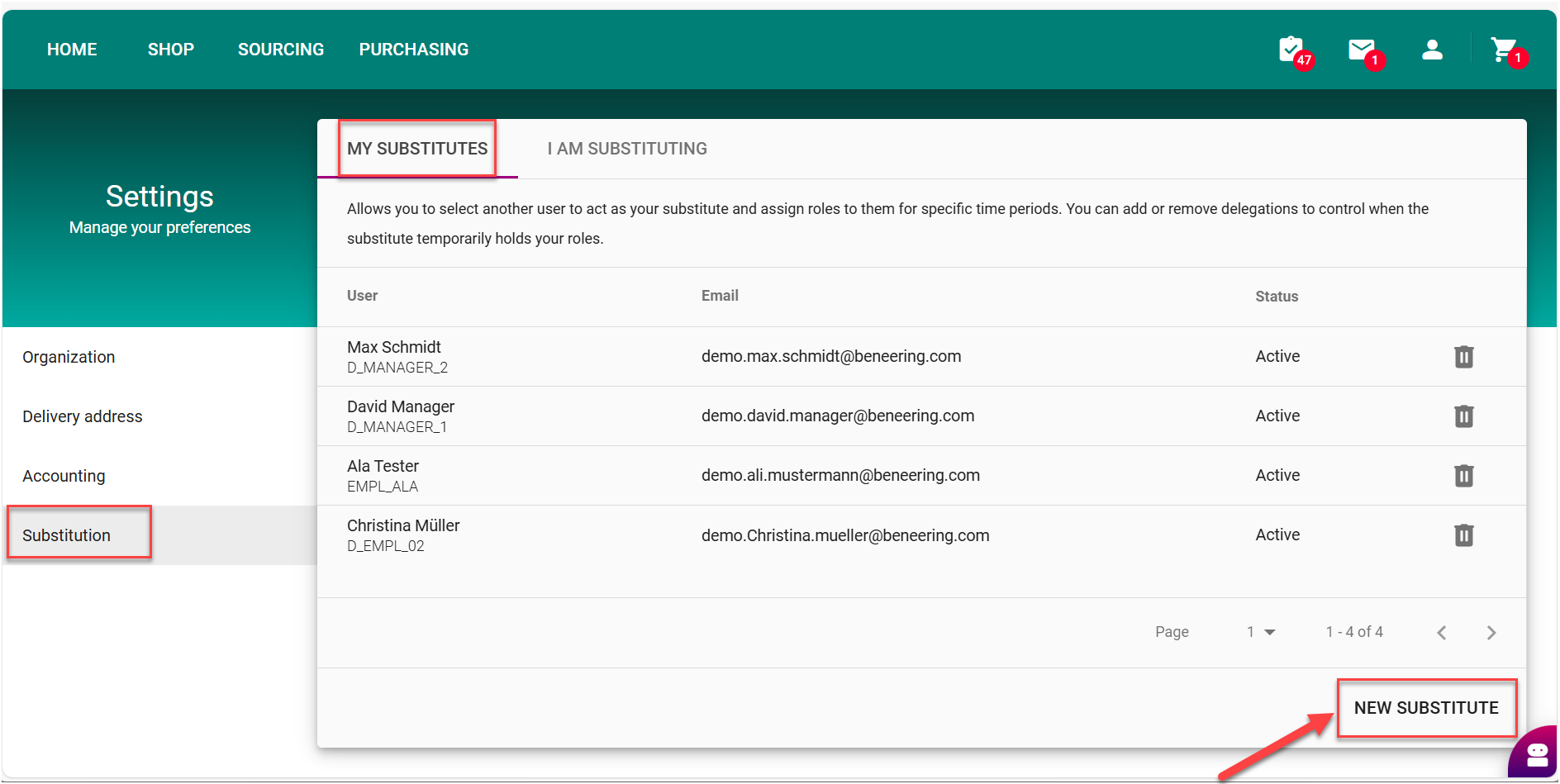Go to the previous page arrow
1560x784 pixels.
point(1442,633)
